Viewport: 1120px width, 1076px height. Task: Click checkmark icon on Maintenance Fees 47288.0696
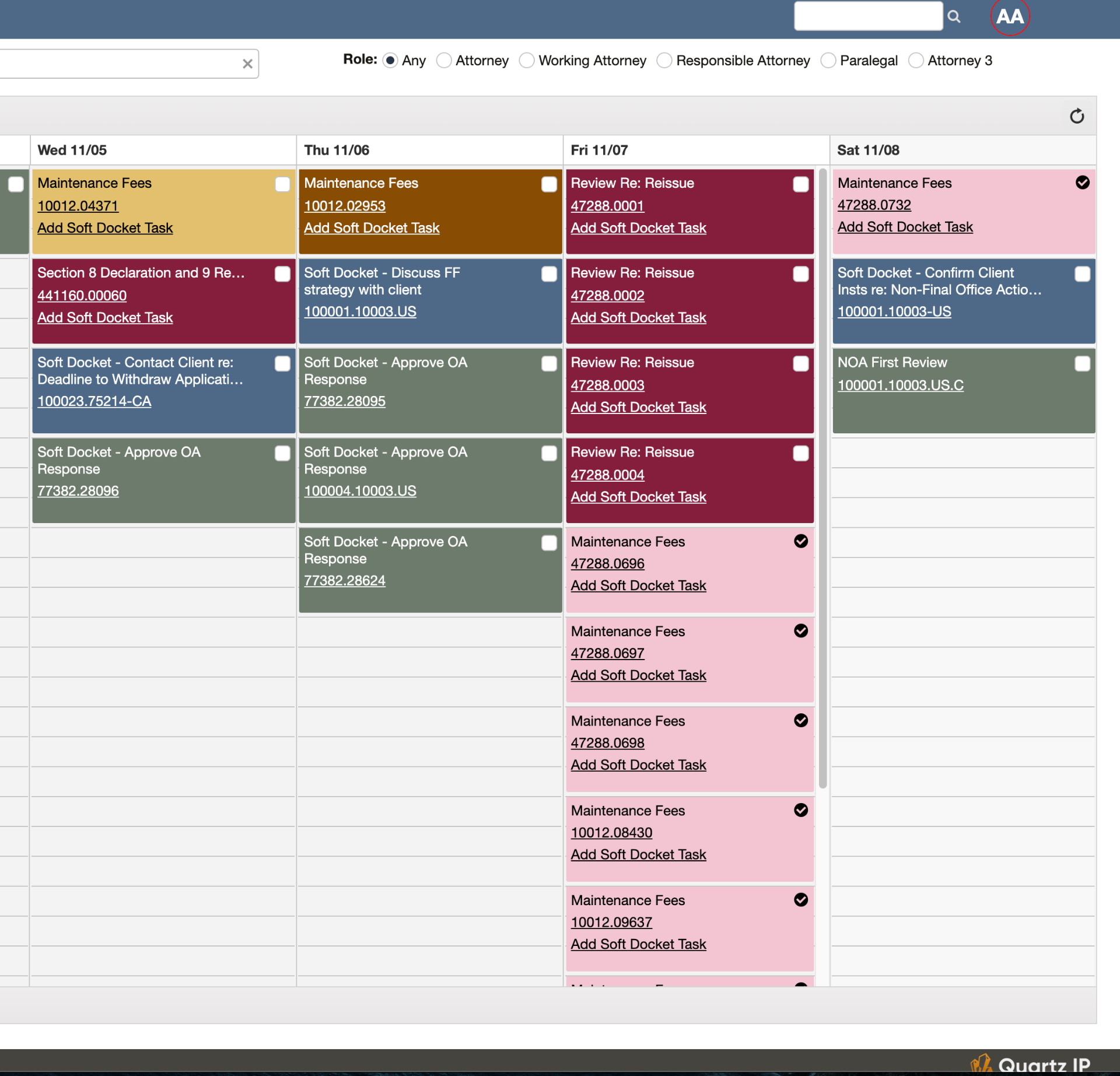click(801, 541)
